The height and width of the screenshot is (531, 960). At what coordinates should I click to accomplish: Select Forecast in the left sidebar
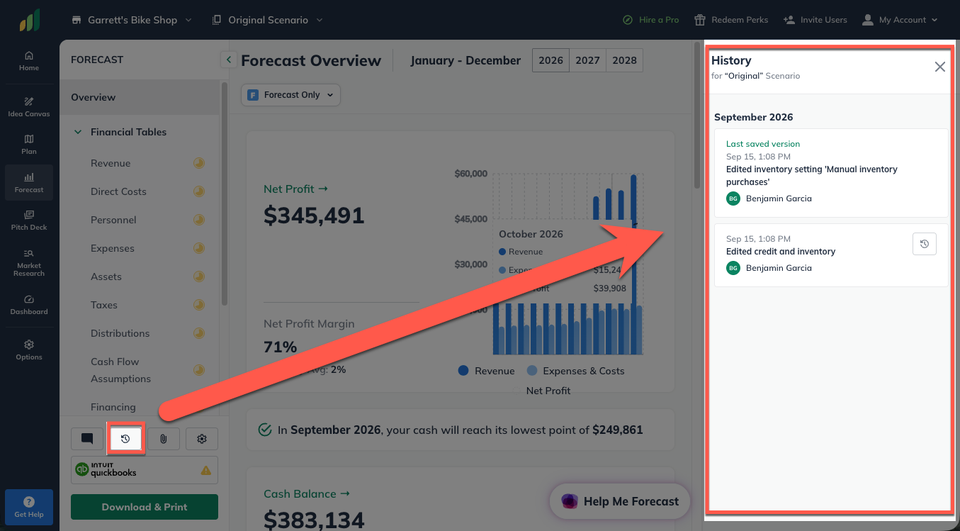(29, 183)
